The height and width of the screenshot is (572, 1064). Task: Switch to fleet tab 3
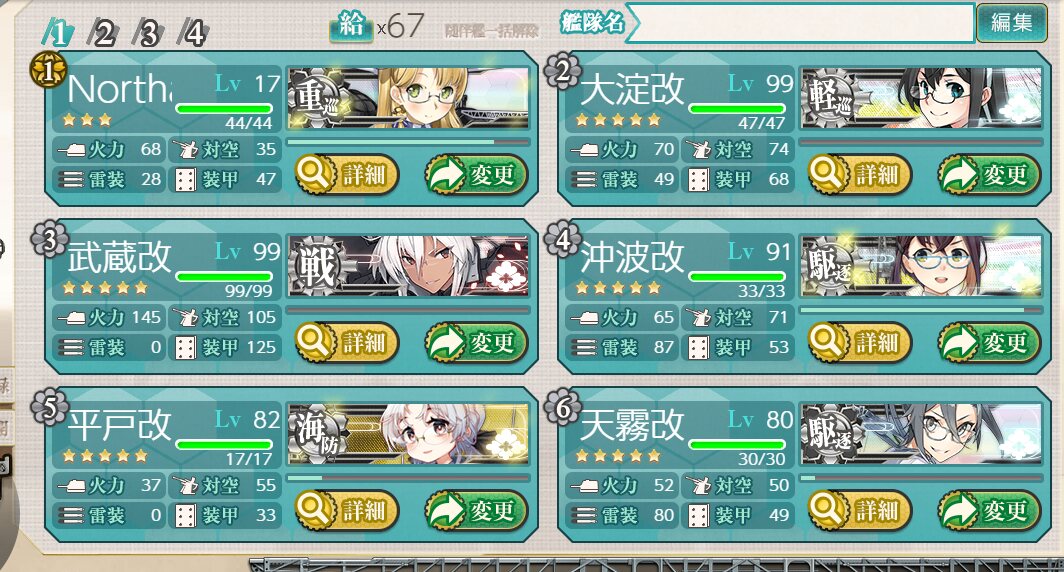[147, 33]
